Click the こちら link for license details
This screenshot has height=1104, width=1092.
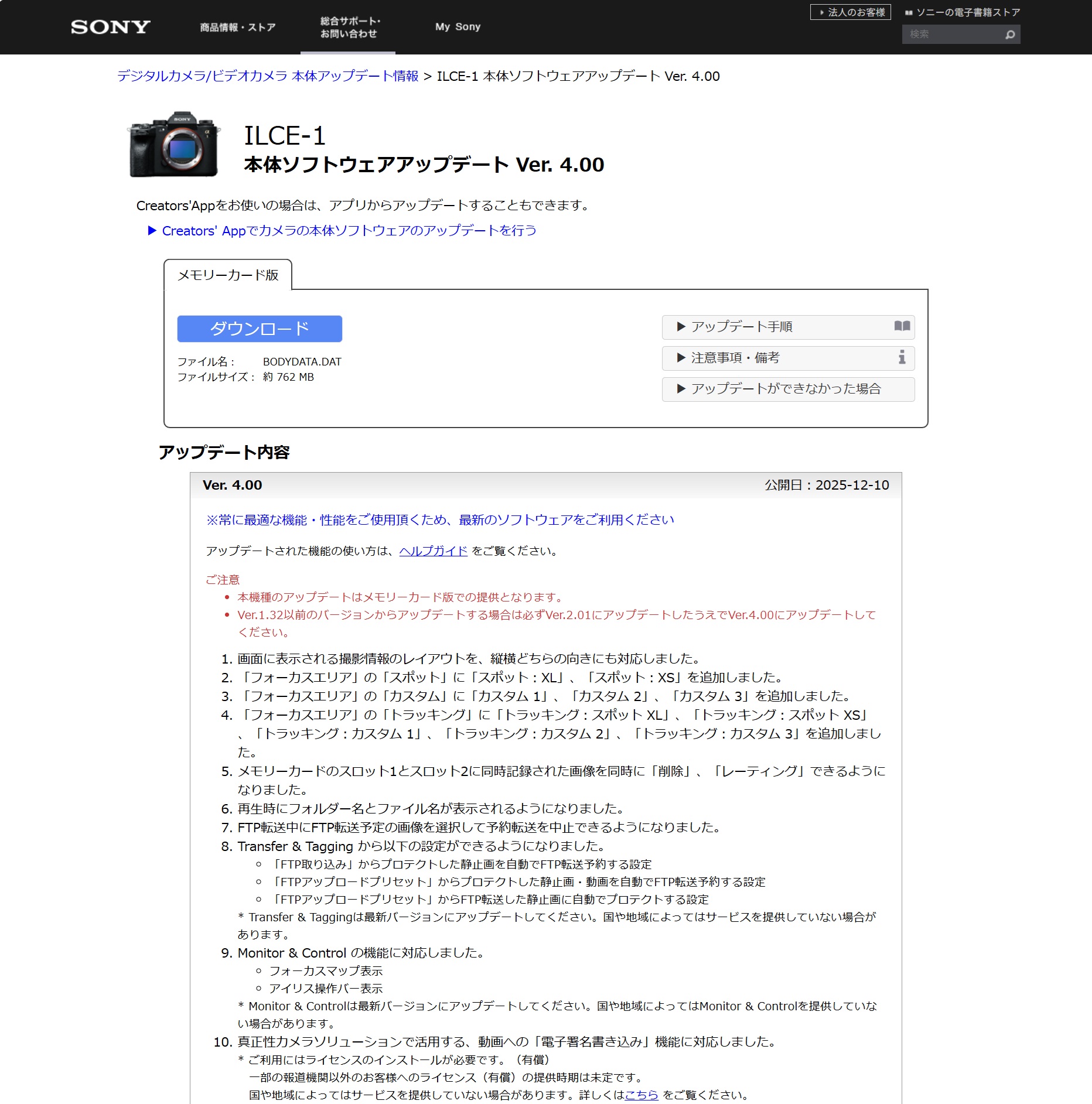click(641, 1095)
